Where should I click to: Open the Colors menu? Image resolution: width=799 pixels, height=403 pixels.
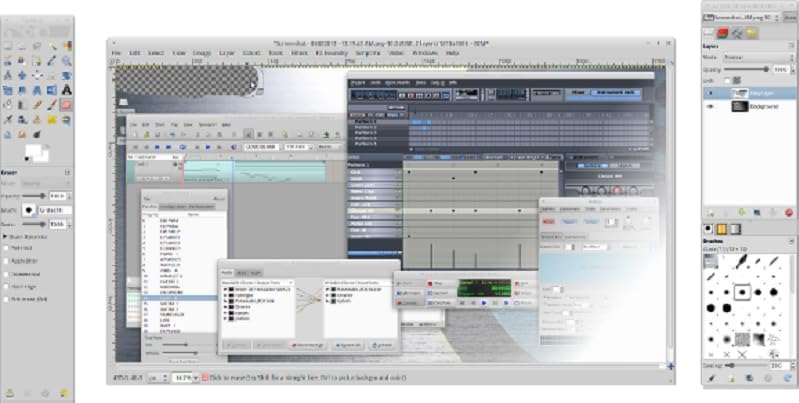pyautogui.click(x=251, y=53)
